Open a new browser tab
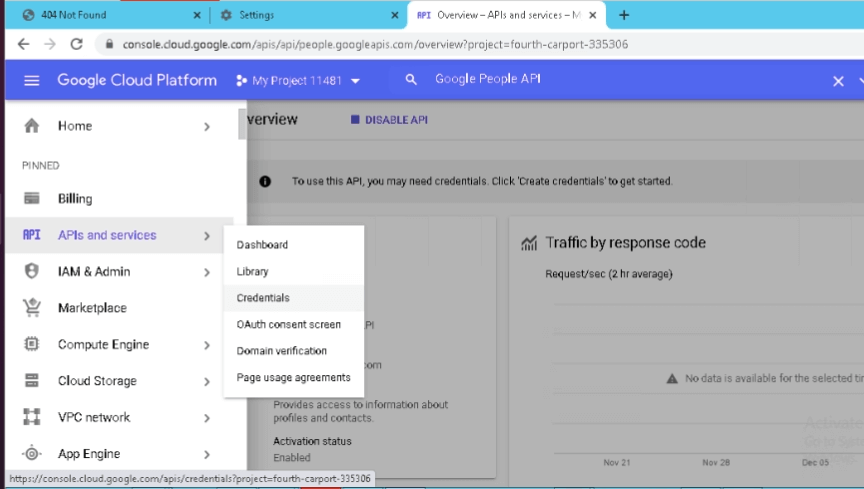The width and height of the screenshot is (864, 489). (x=624, y=15)
